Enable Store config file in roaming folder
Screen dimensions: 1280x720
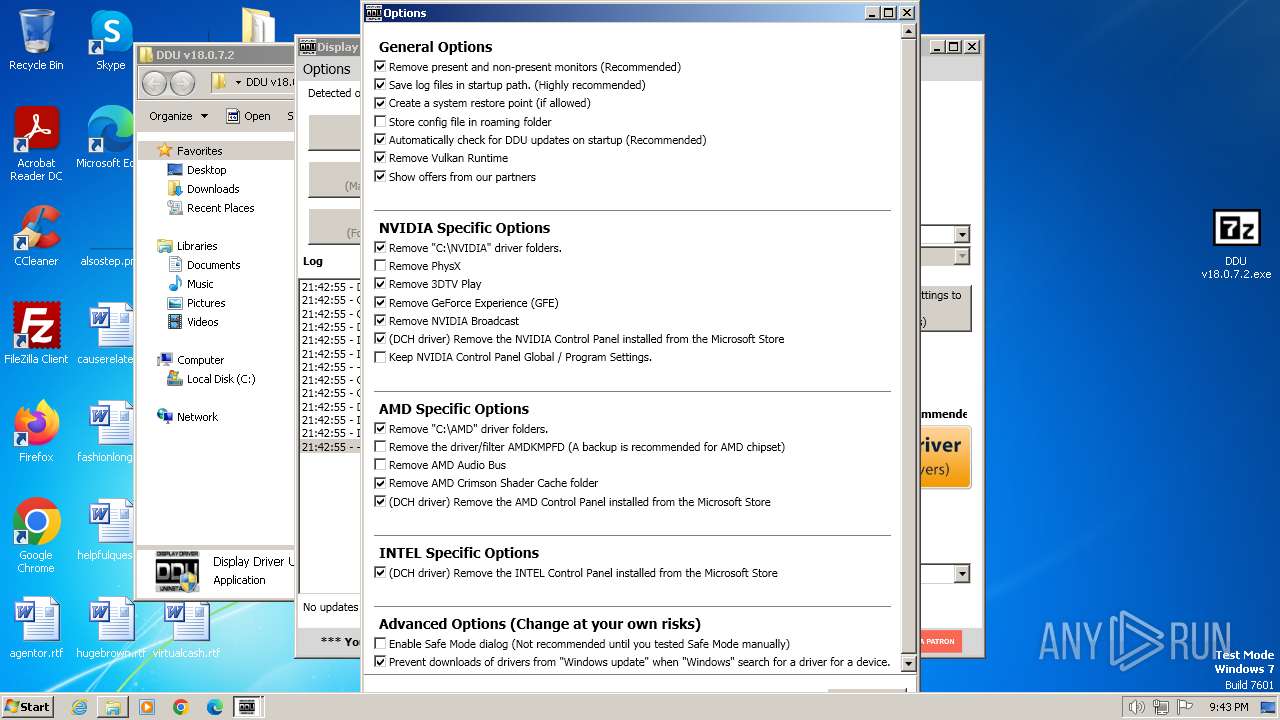tap(380, 122)
